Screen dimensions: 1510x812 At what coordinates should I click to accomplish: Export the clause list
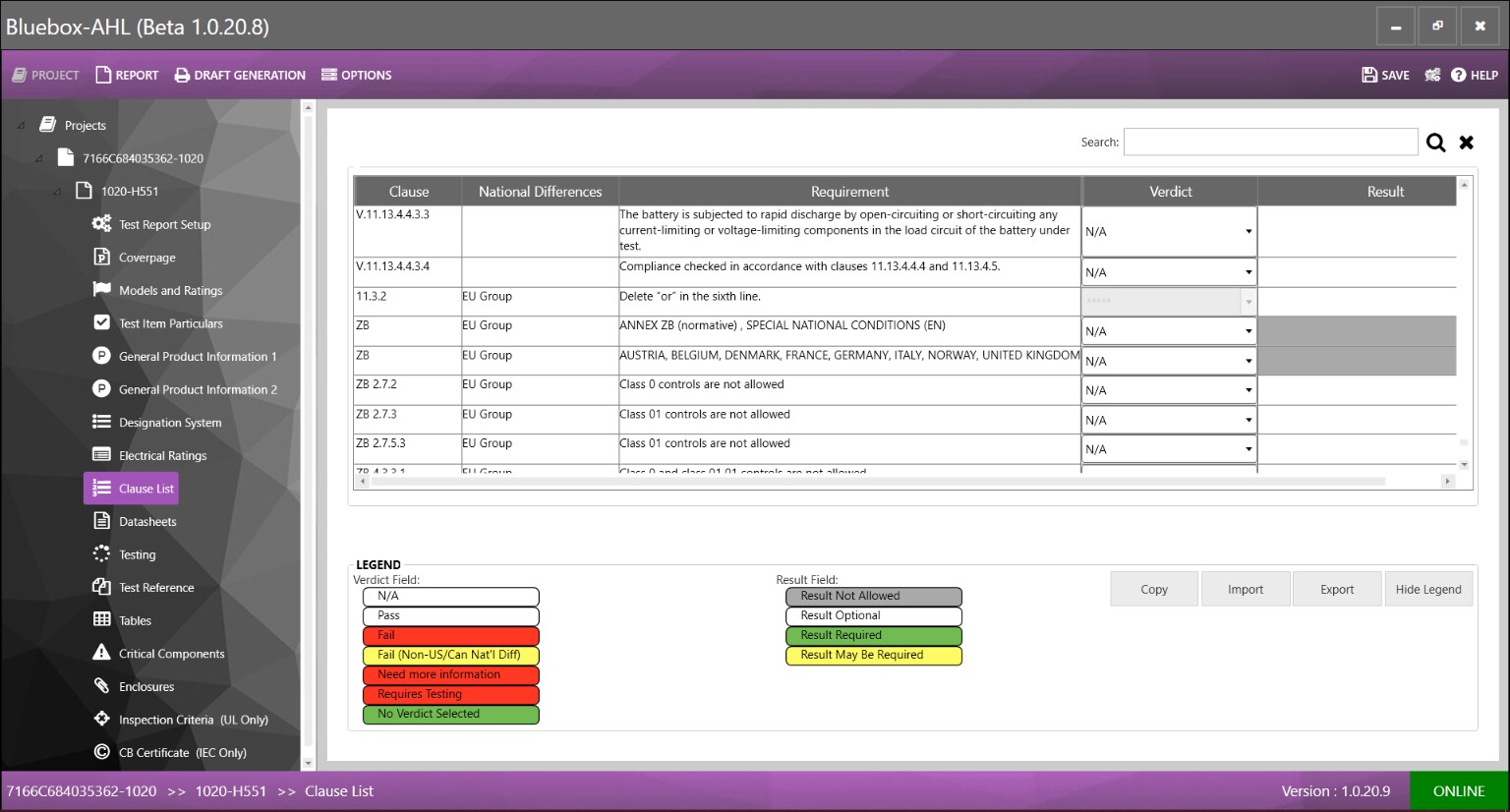tap(1337, 588)
